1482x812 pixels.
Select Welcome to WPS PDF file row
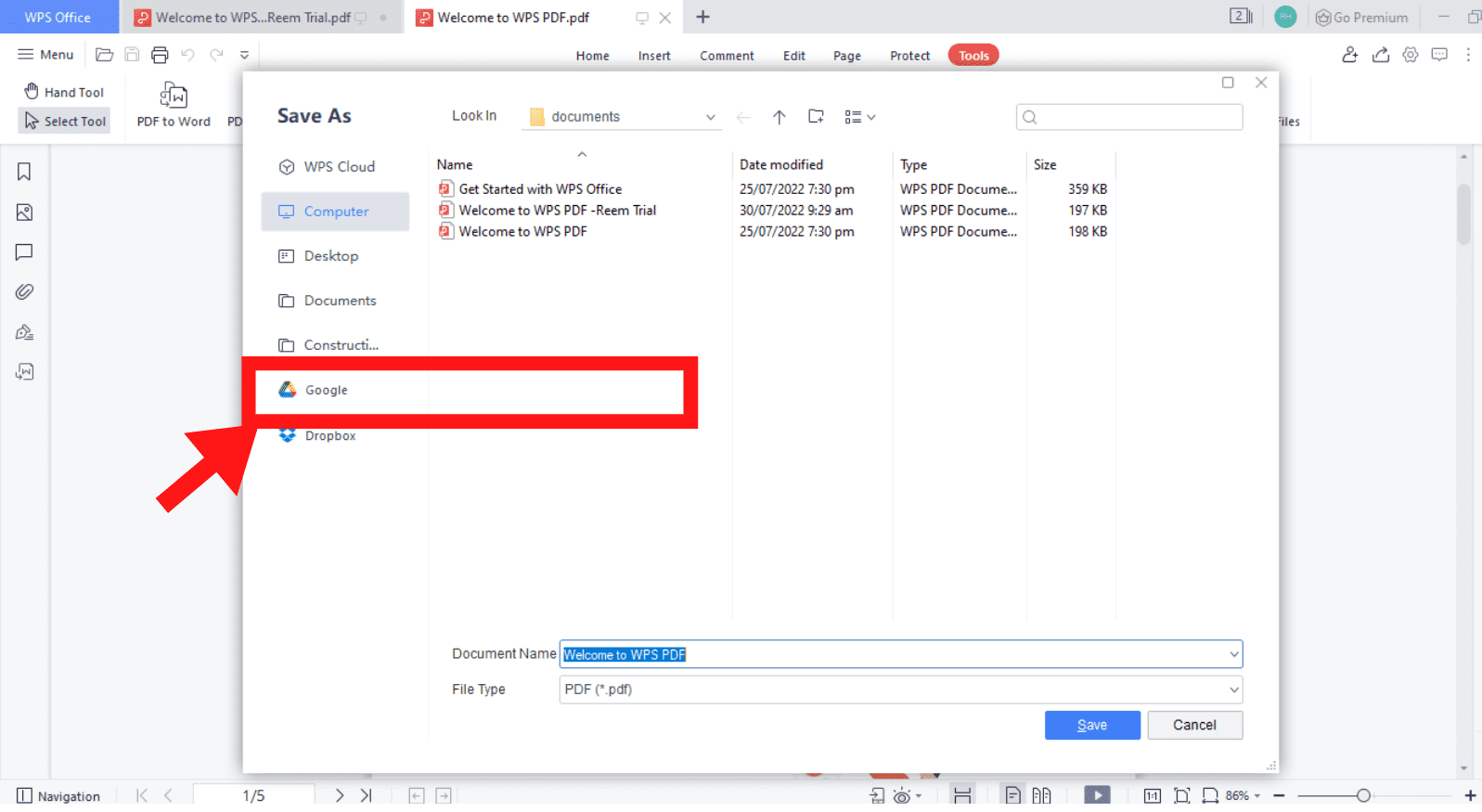pos(773,232)
